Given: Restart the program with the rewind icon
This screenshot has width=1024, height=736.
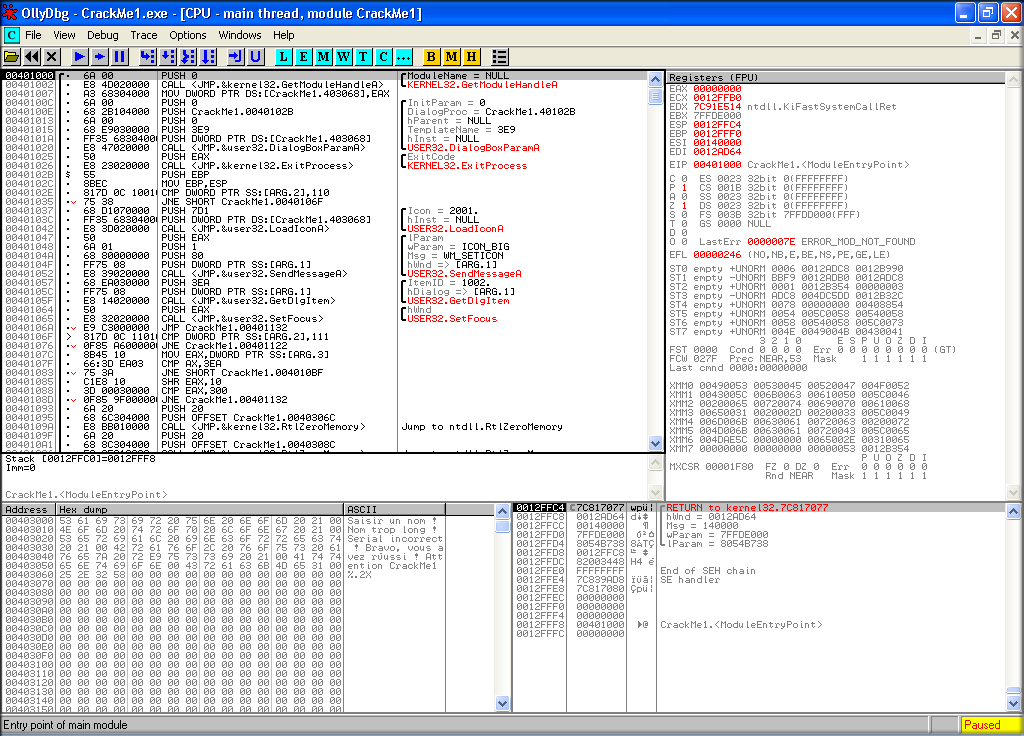Looking at the screenshot, I should click(x=31, y=57).
